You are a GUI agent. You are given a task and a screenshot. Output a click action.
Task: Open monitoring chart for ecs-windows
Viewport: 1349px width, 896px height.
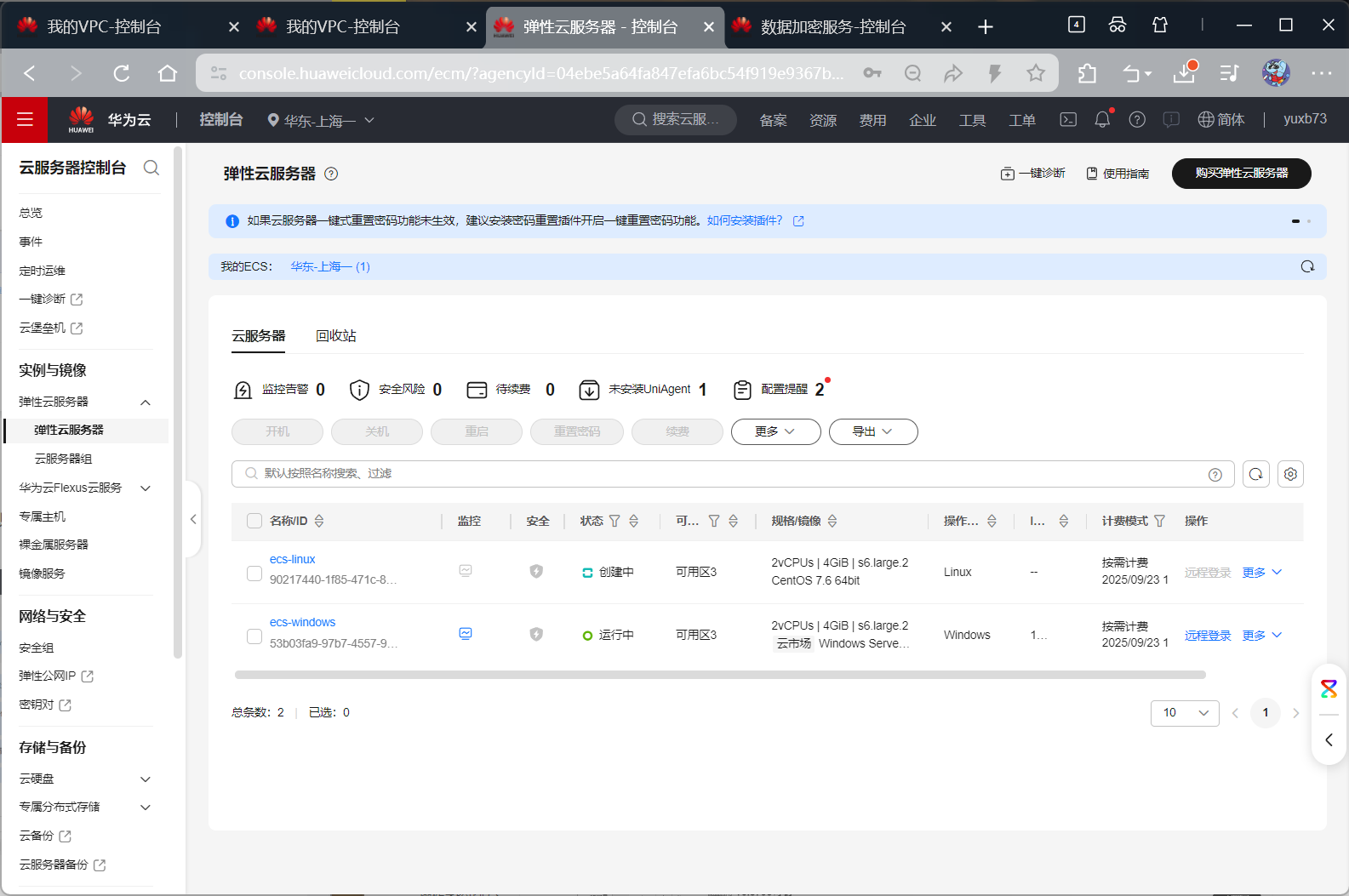click(x=466, y=634)
